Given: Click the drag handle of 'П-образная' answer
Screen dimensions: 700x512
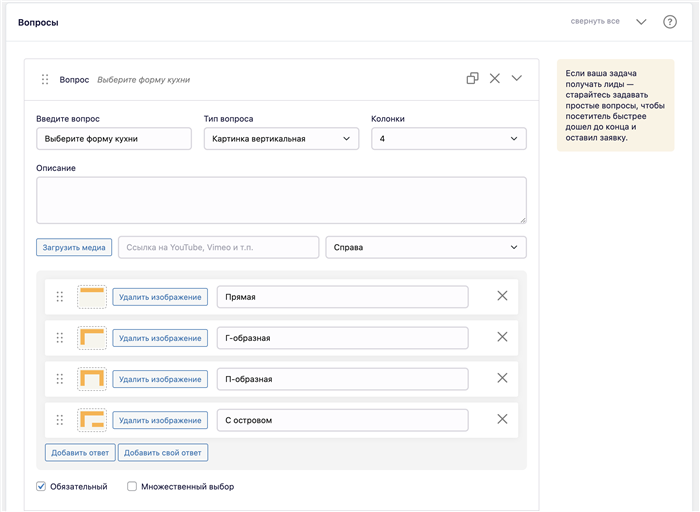Looking at the screenshot, I should pyautogui.click(x=60, y=379).
